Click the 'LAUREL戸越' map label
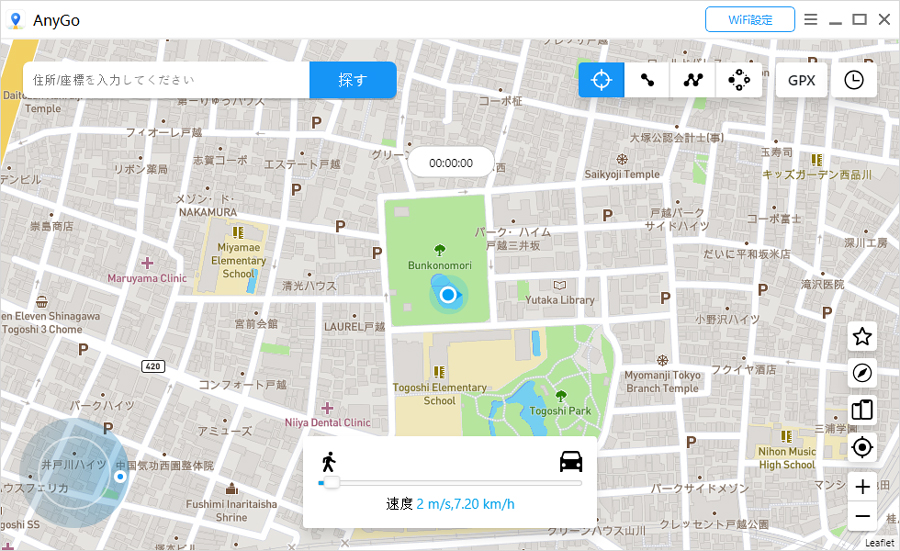Image resolution: width=900 pixels, height=551 pixels. tap(354, 327)
